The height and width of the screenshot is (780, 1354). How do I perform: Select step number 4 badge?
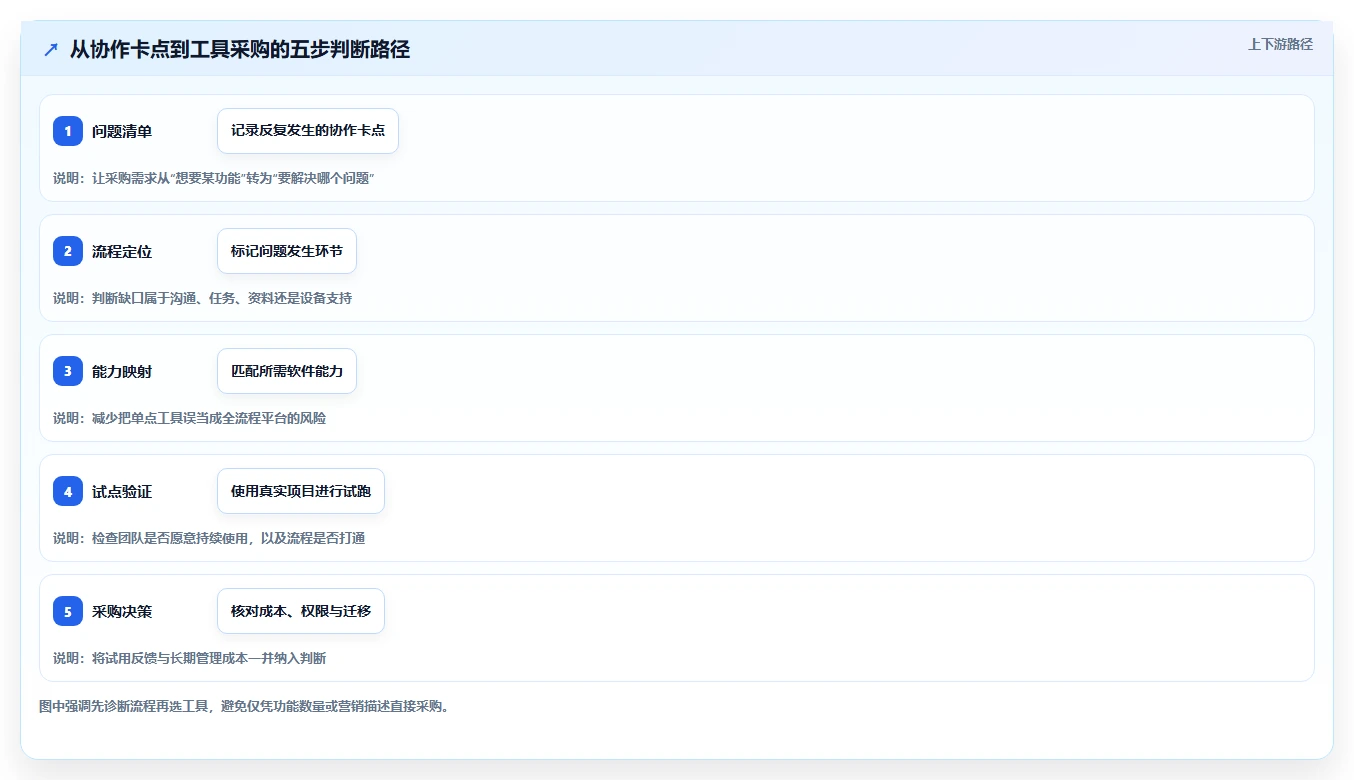(x=68, y=491)
